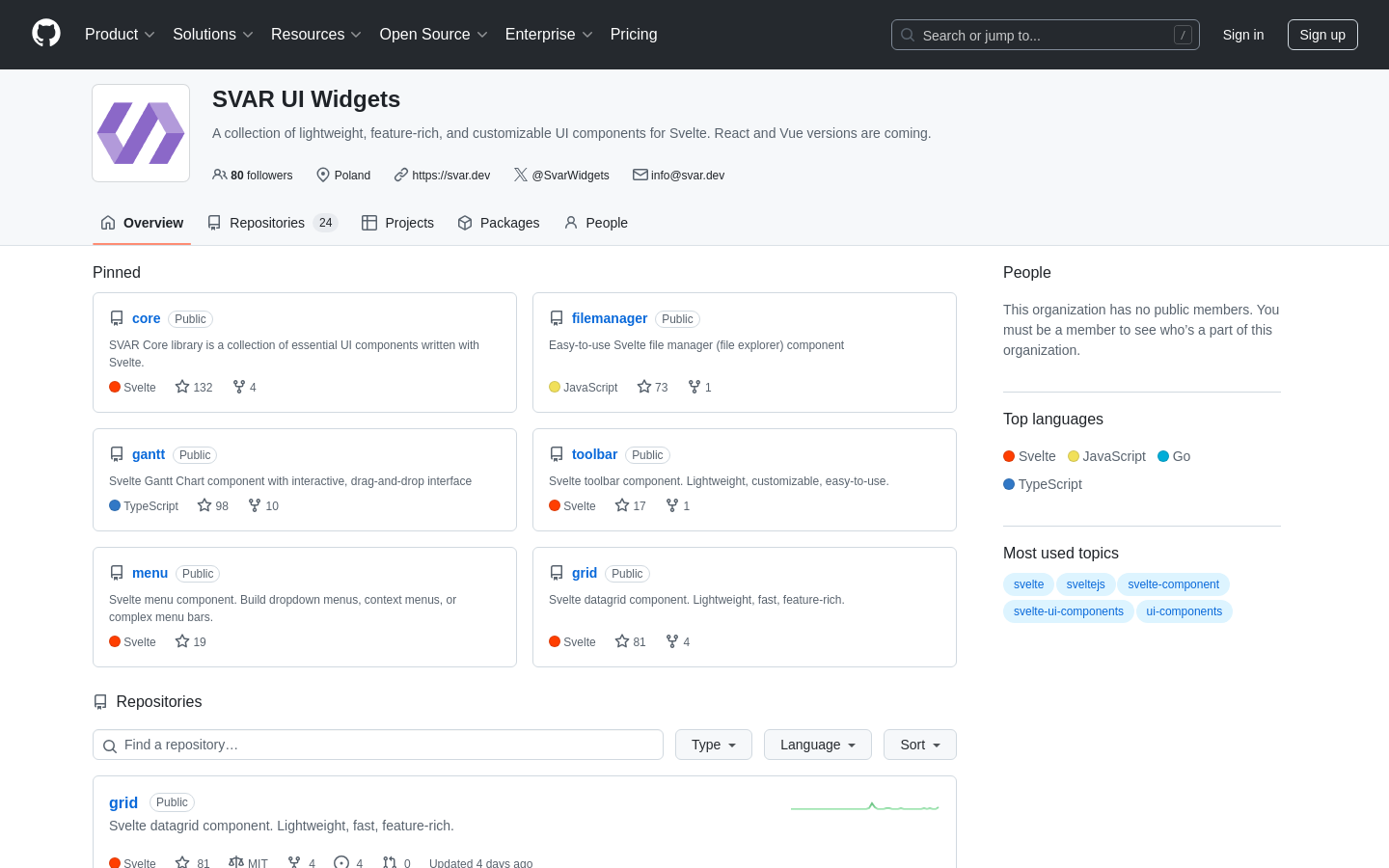Viewport: 1389px width, 868px height.
Task: Switch to the People tab
Action: tap(595, 223)
